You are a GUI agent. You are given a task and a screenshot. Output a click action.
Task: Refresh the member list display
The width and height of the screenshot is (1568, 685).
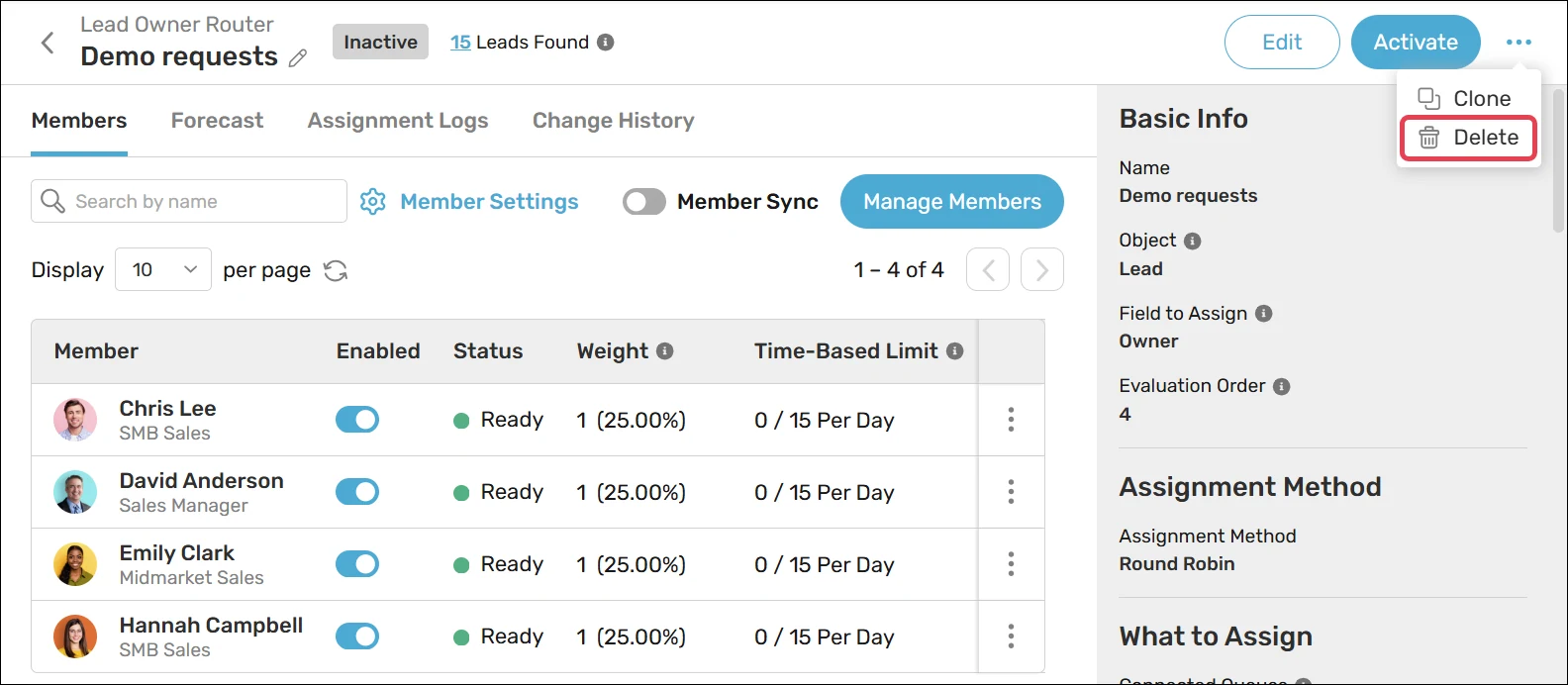336,270
